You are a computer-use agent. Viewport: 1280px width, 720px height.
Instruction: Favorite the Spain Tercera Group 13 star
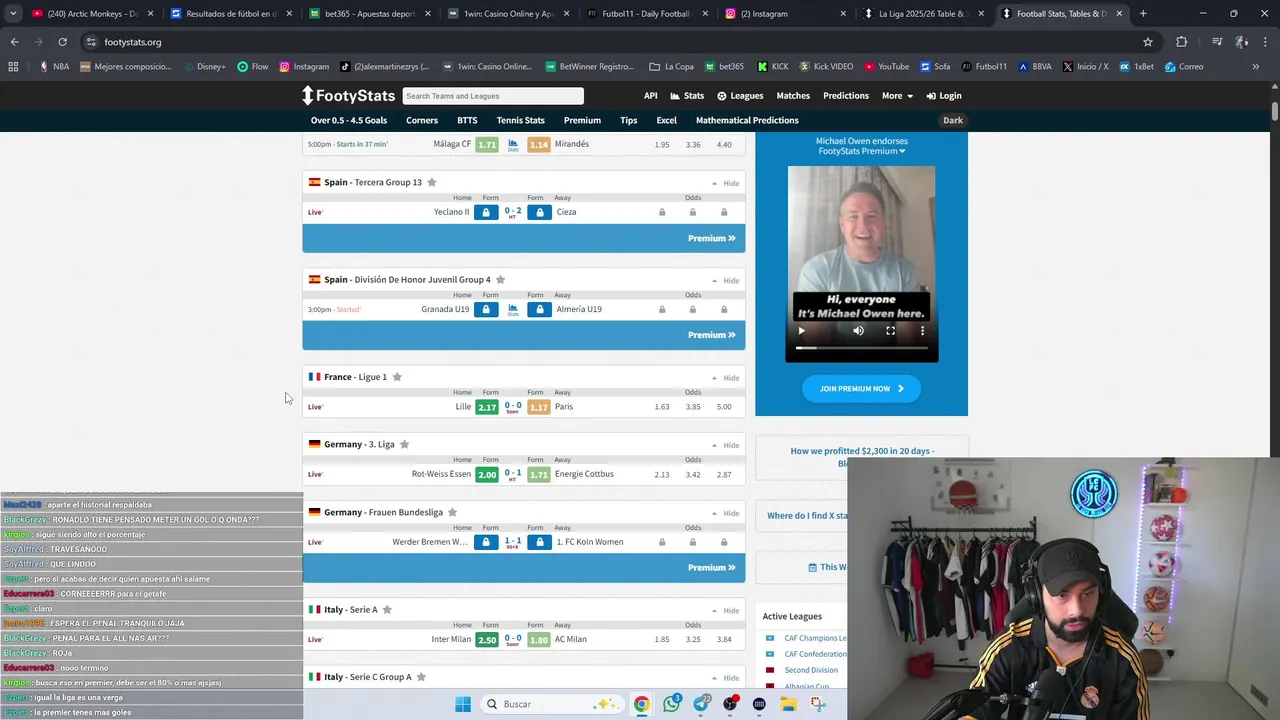click(432, 182)
